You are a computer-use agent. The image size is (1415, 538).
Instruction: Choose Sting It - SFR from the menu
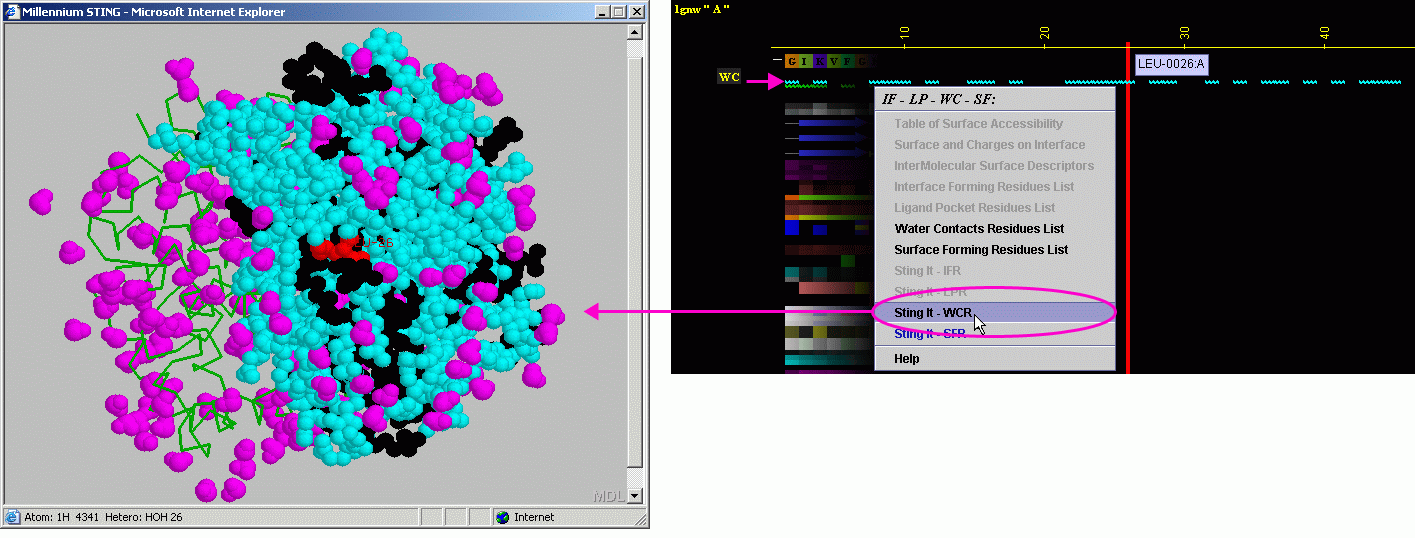[x=995, y=334]
